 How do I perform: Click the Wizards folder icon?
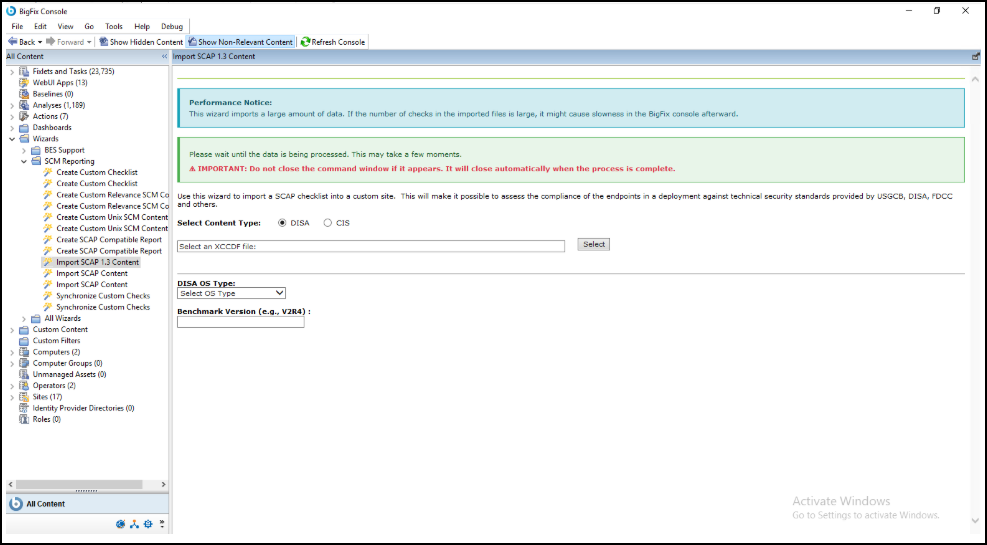pyautogui.click(x=24, y=138)
